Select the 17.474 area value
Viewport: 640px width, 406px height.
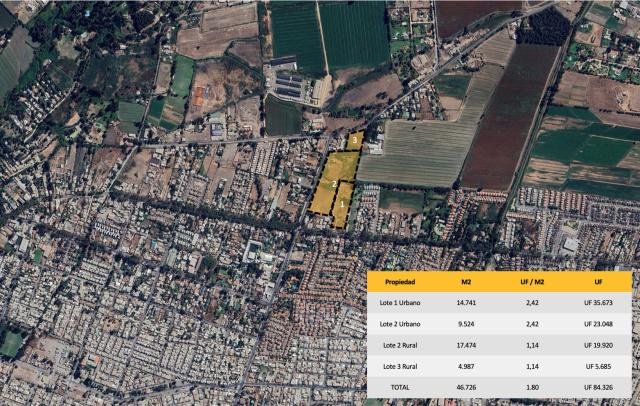point(466,345)
